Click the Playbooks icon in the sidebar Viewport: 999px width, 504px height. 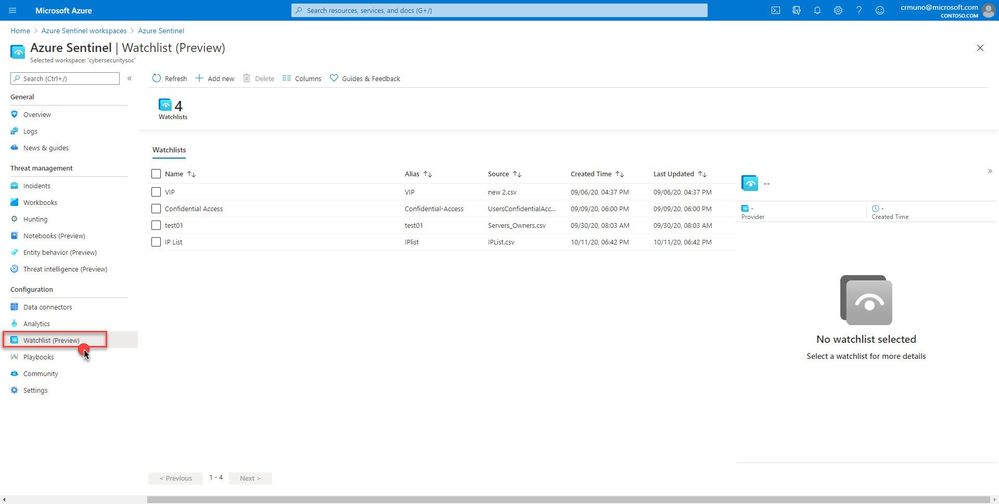coord(15,357)
